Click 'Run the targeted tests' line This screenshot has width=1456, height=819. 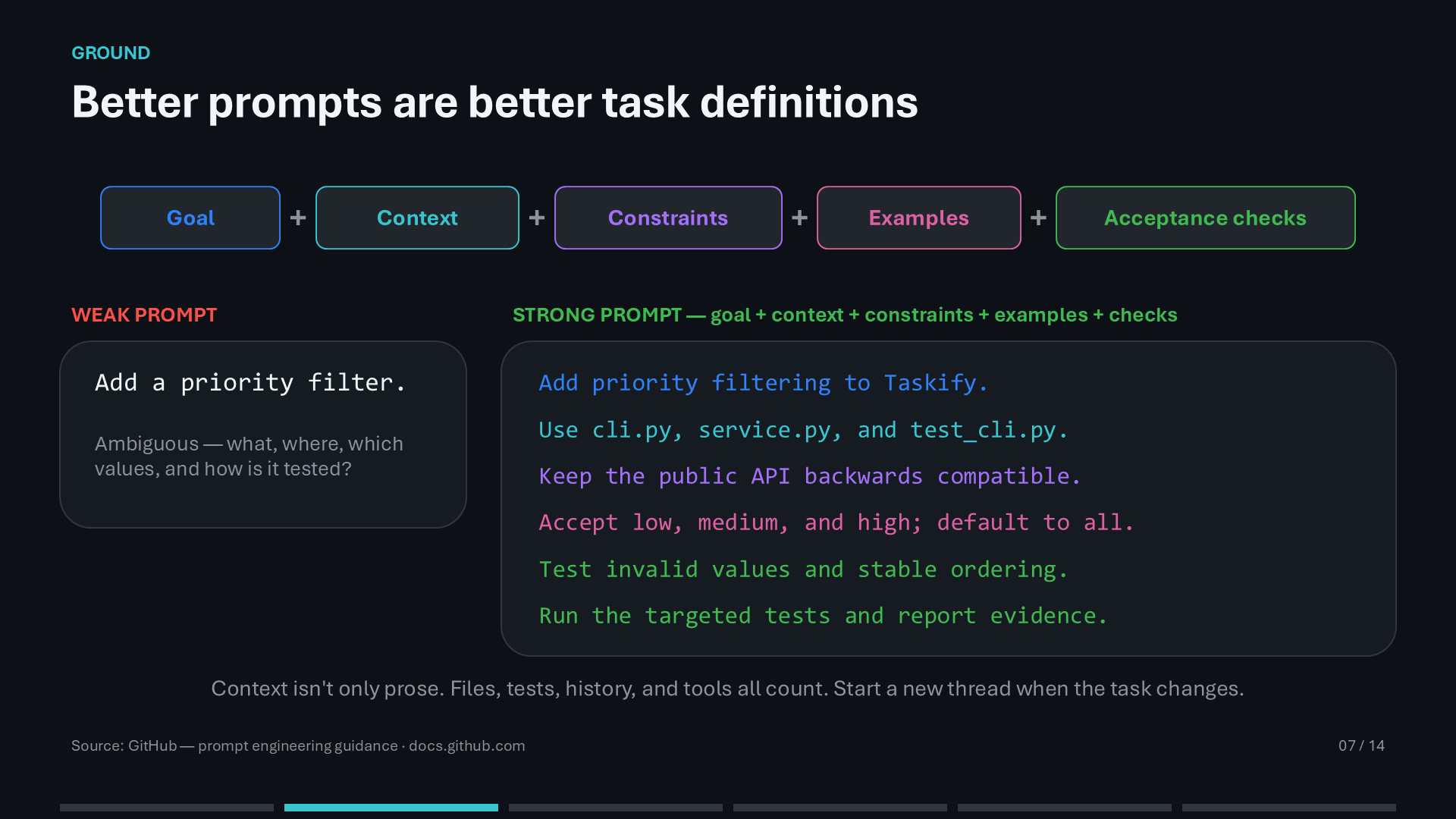tap(823, 616)
